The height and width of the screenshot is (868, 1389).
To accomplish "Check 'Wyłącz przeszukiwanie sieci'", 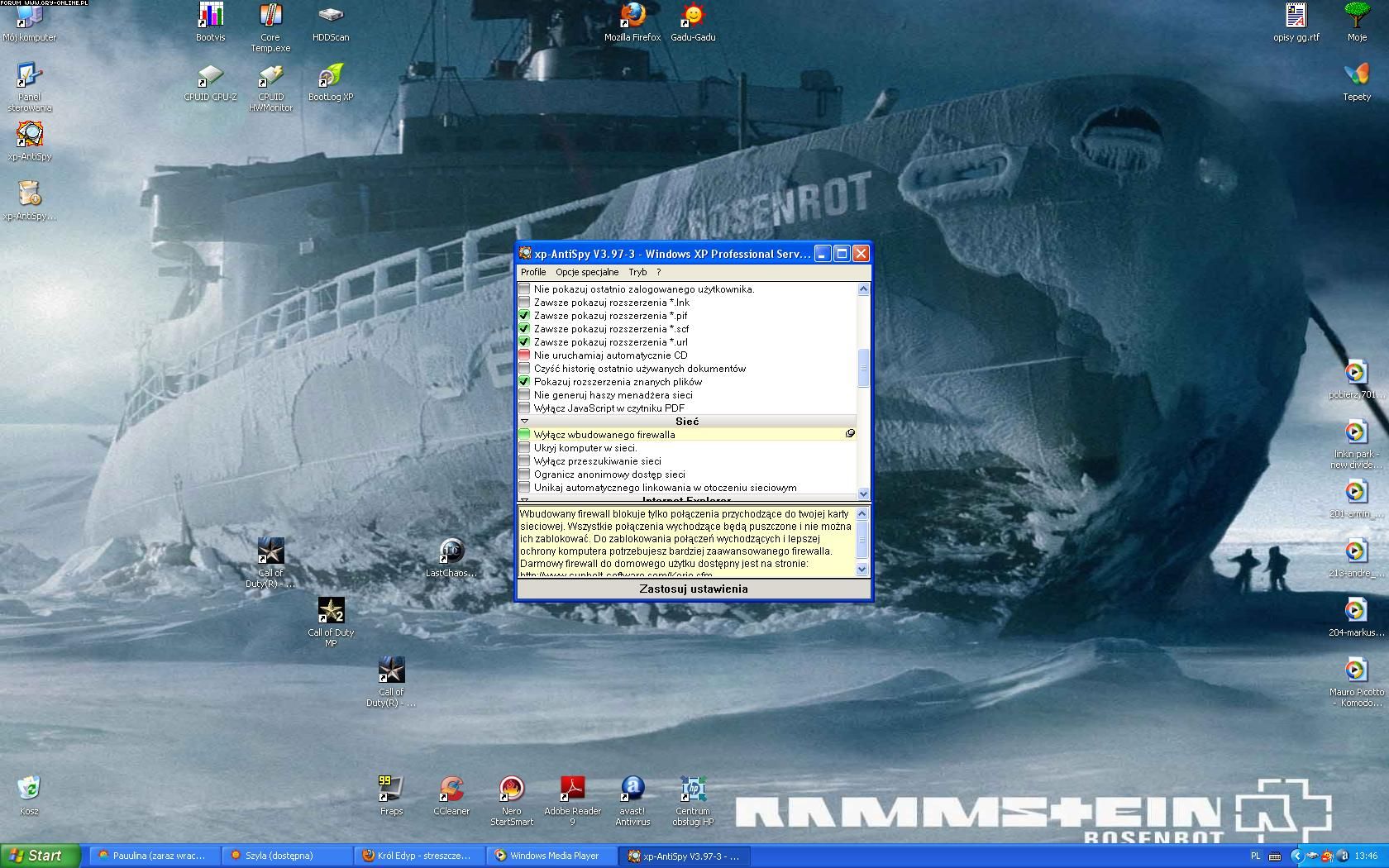I will click(x=524, y=461).
